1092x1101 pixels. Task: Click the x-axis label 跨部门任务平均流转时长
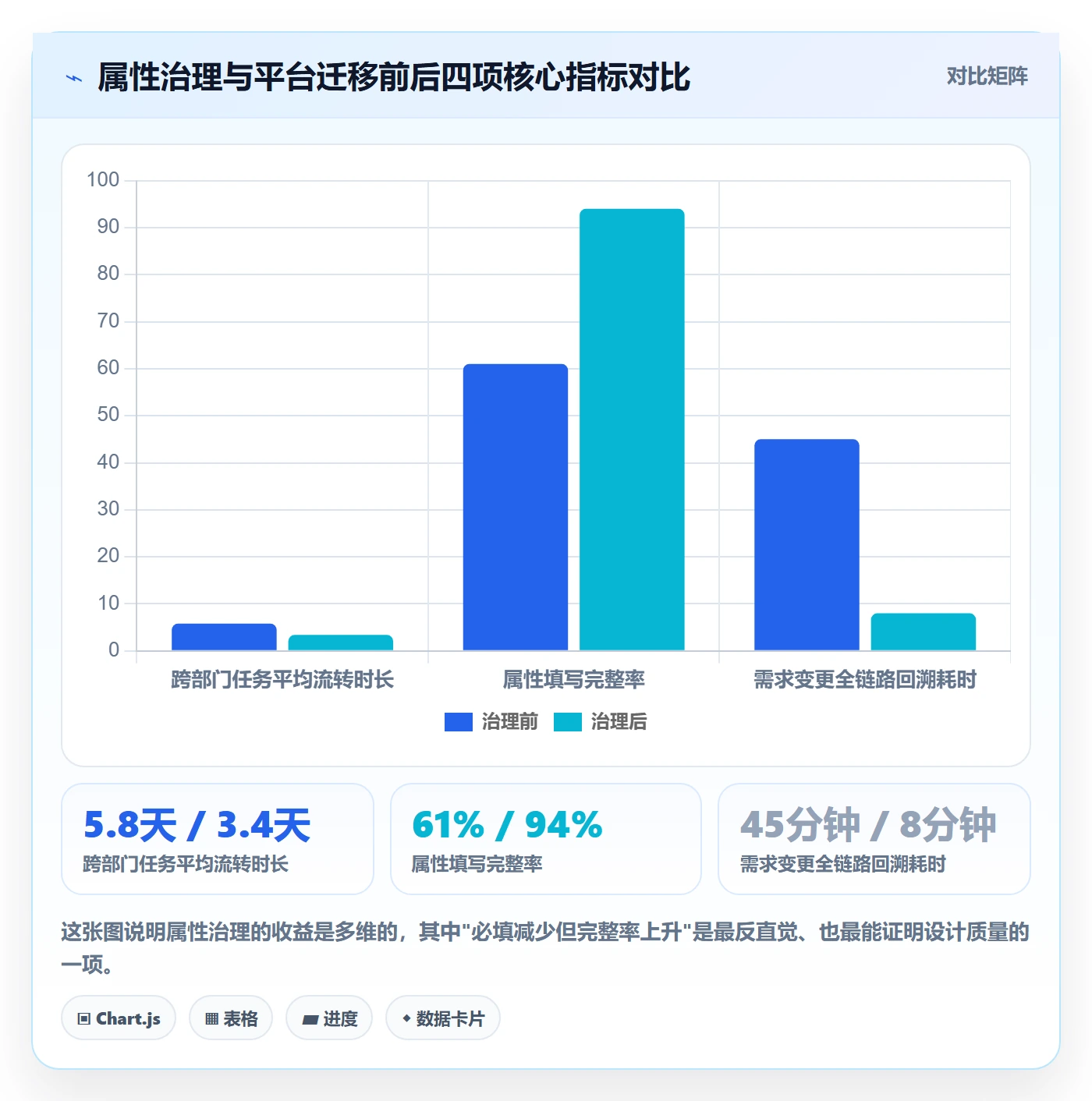coord(282,680)
